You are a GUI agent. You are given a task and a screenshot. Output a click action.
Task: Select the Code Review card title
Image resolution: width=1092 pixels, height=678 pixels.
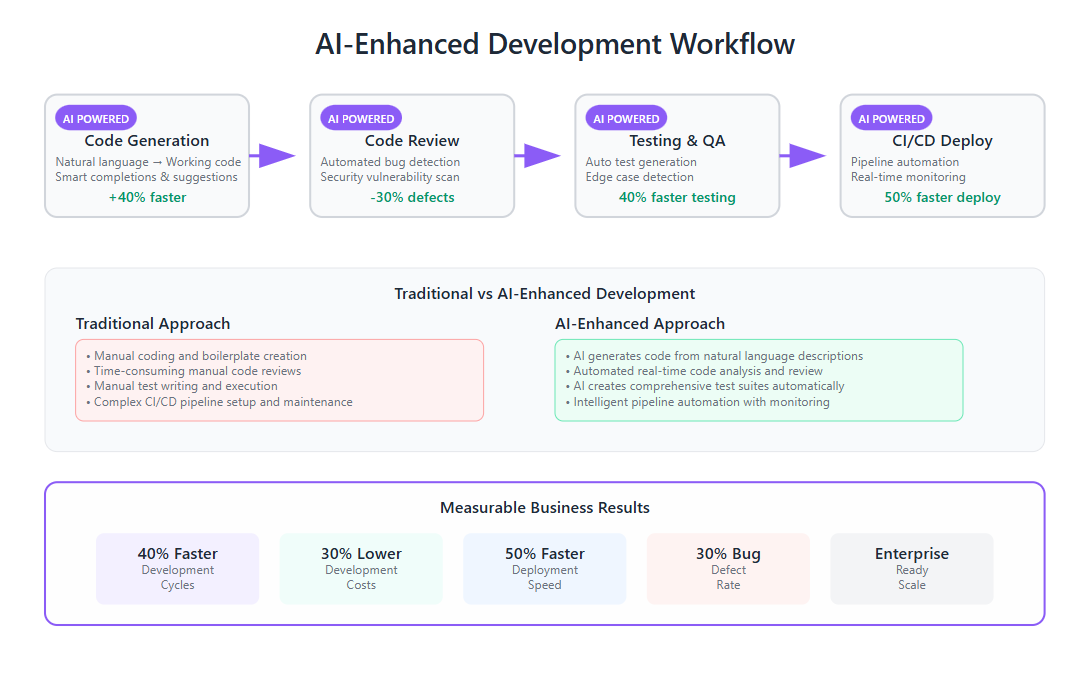412,141
